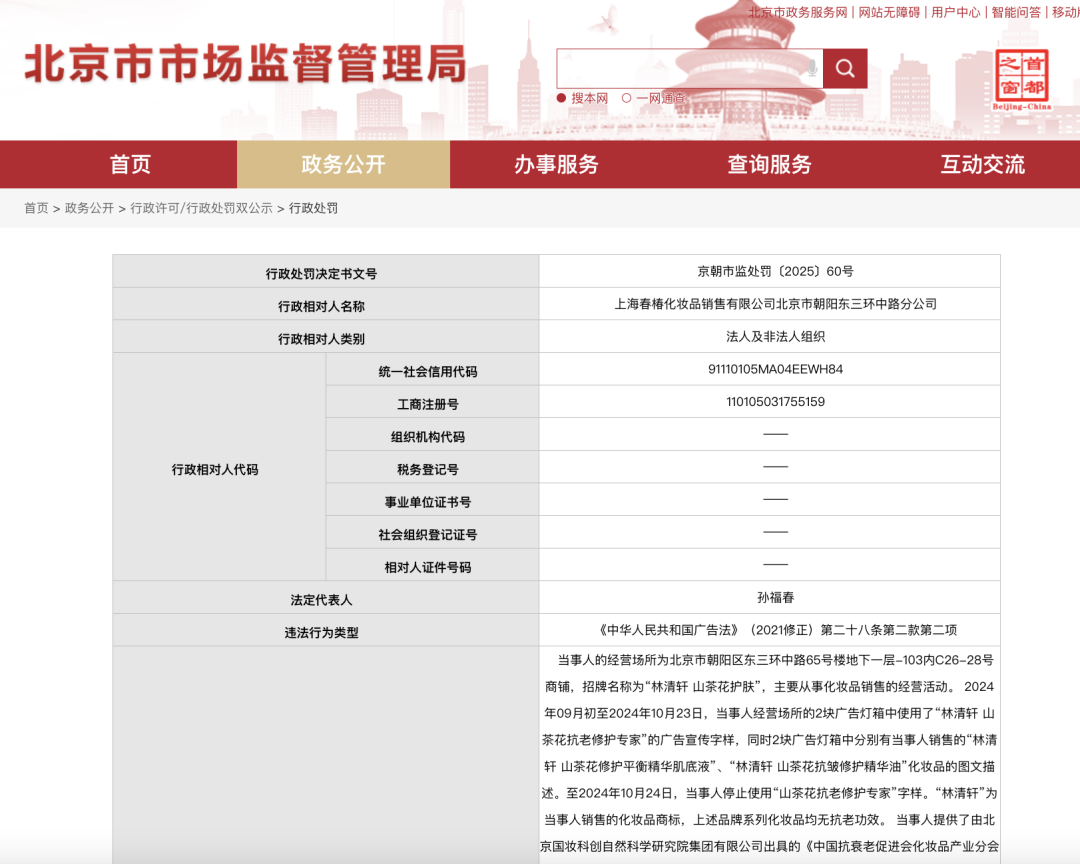Click the 网站无障碍 accessibility link
1080x864 pixels.
pyautogui.click(x=889, y=12)
